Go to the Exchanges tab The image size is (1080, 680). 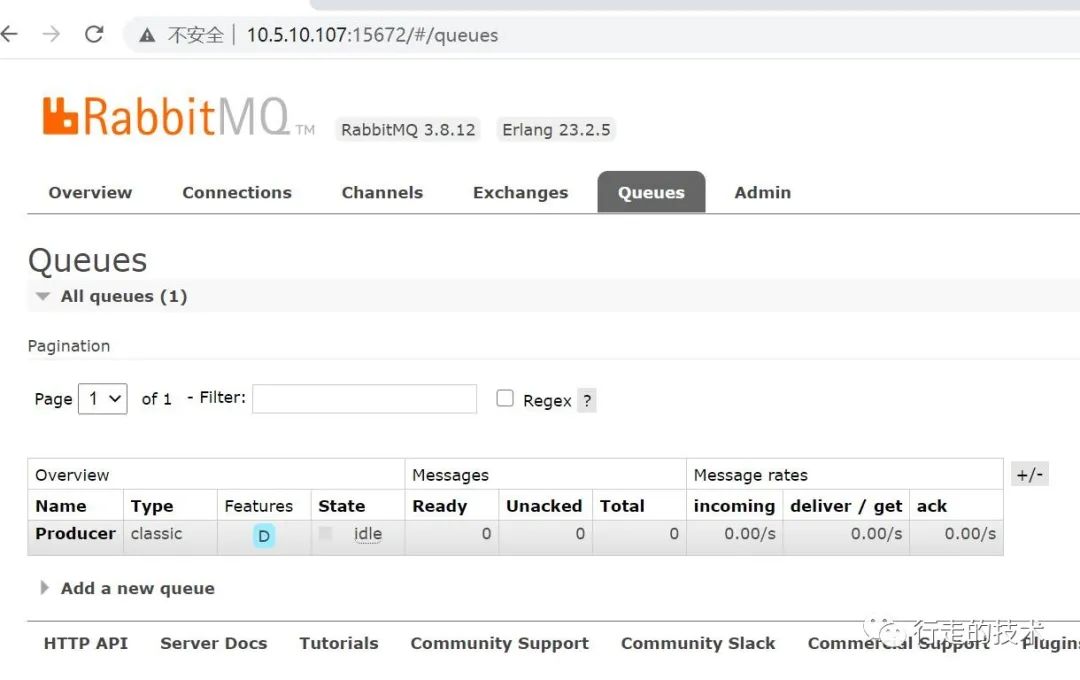[521, 193]
